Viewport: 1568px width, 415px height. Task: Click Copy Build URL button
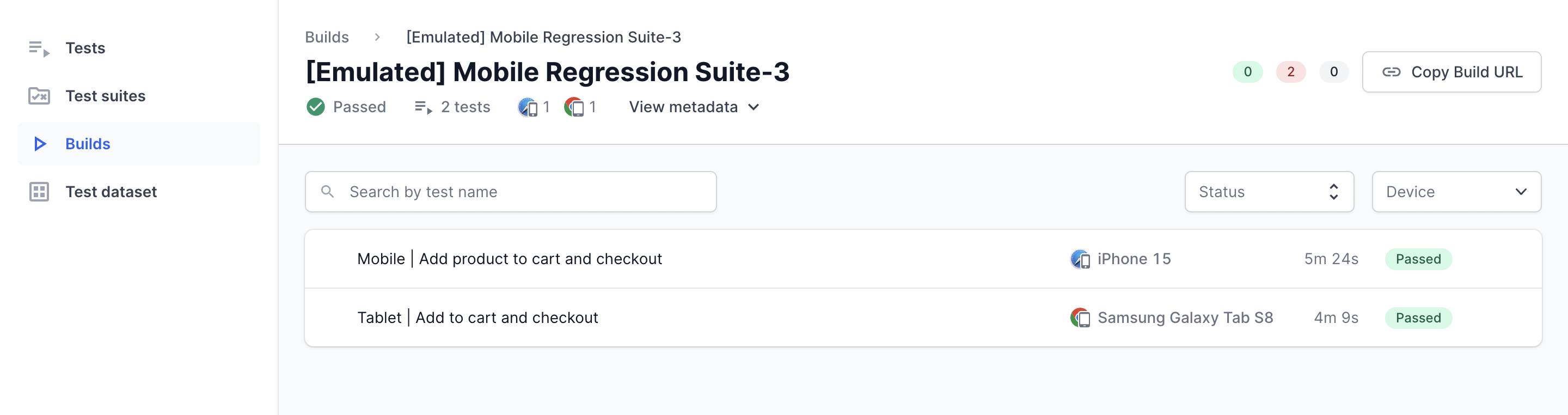pyautogui.click(x=1451, y=72)
